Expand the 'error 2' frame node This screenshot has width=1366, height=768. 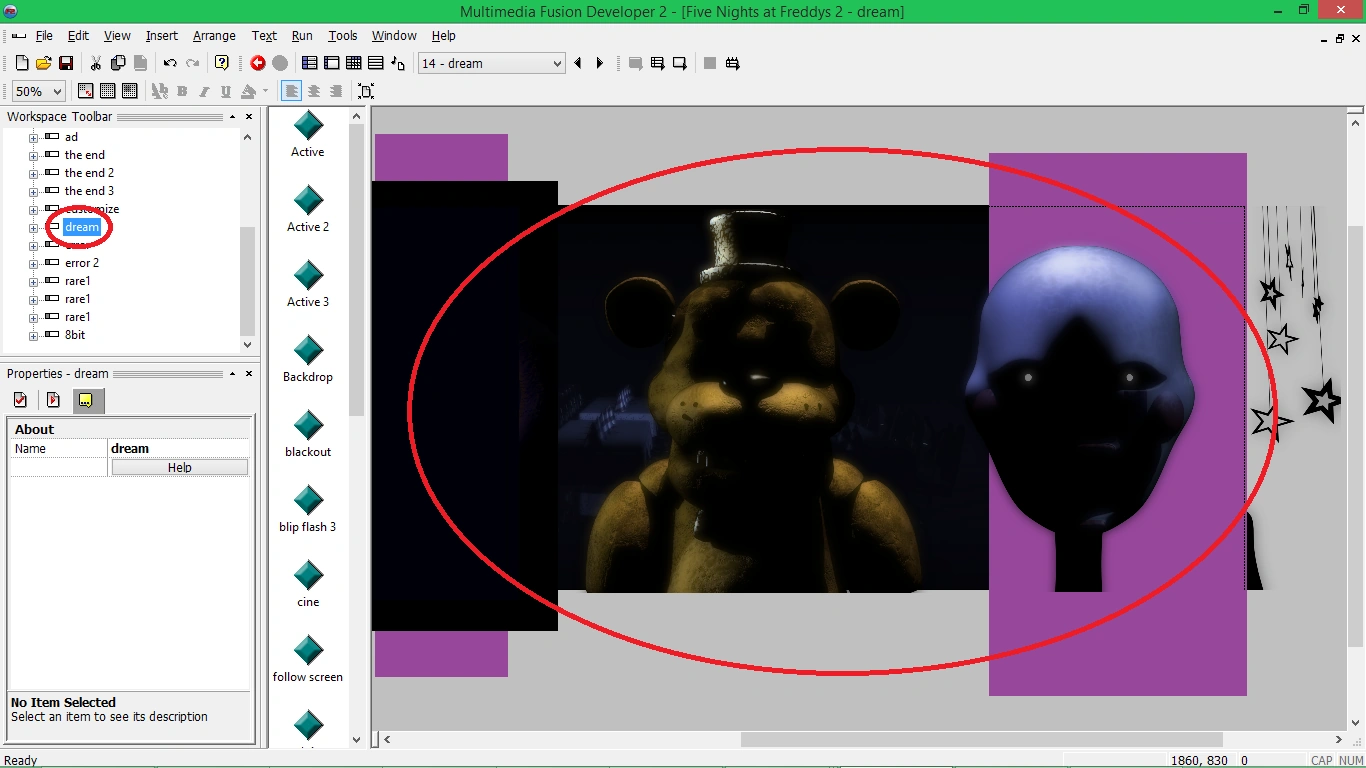point(33,264)
